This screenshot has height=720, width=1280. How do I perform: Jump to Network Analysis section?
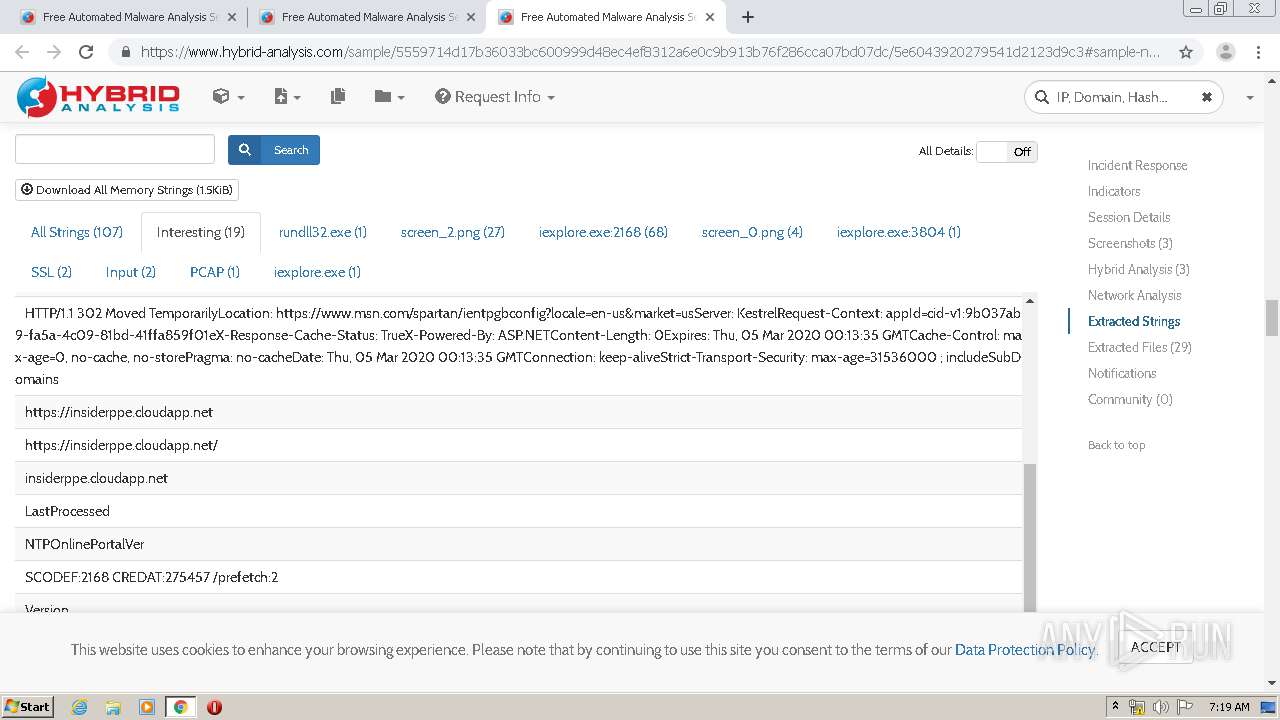1135,295
